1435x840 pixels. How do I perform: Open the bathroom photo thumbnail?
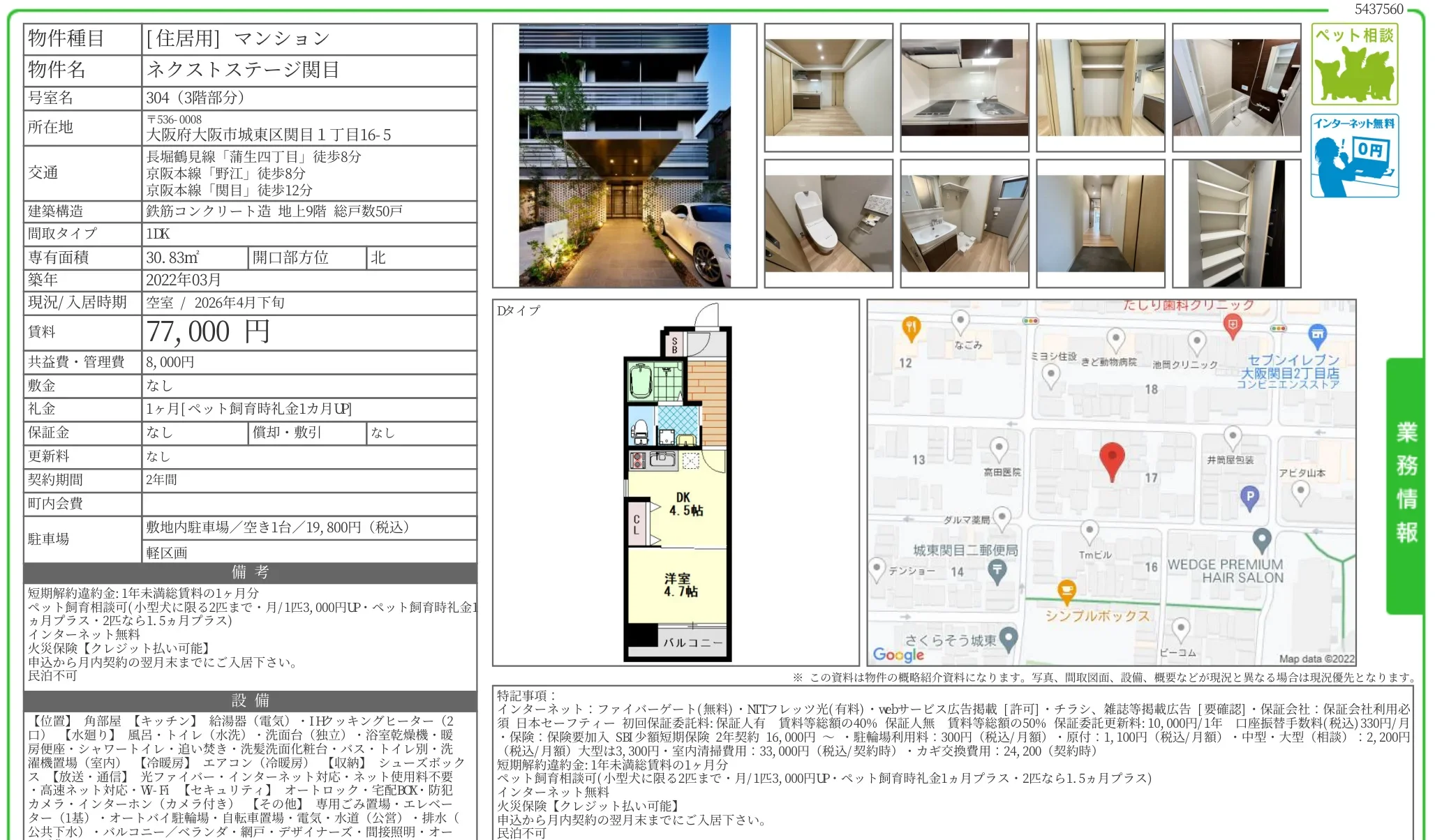click(x=1236, y=87)
